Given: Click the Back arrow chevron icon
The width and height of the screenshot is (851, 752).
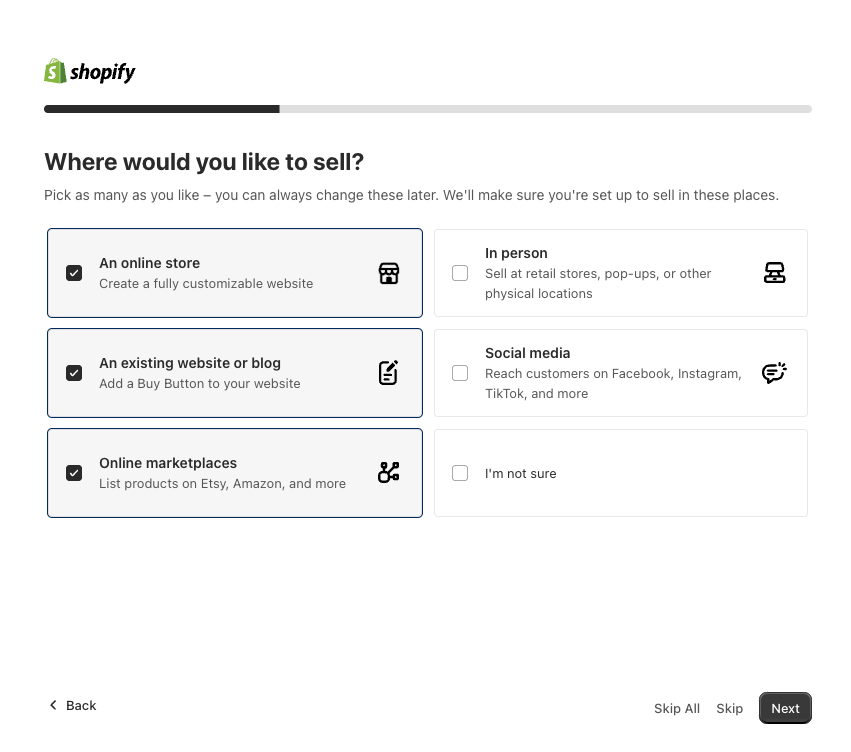Looking at the screenshot, I should [x=54, y=705].
